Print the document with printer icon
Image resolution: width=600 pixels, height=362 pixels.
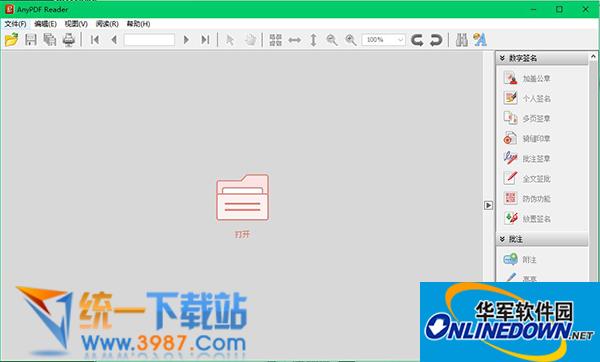[x=69, y=39]
